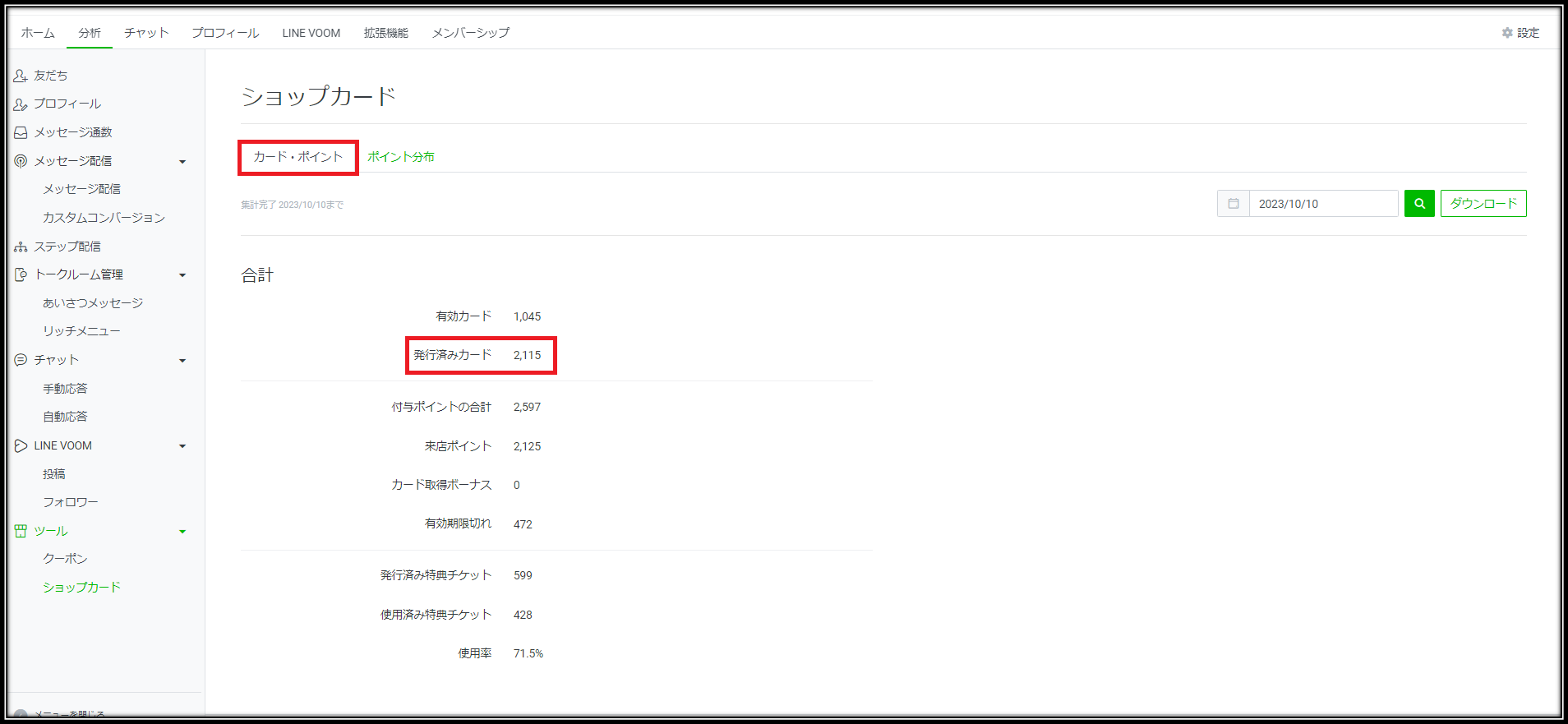Viewport: 1568px width, 724px height.
Task: Click the calendar icon beside date field
Action: pos(1234,204)
